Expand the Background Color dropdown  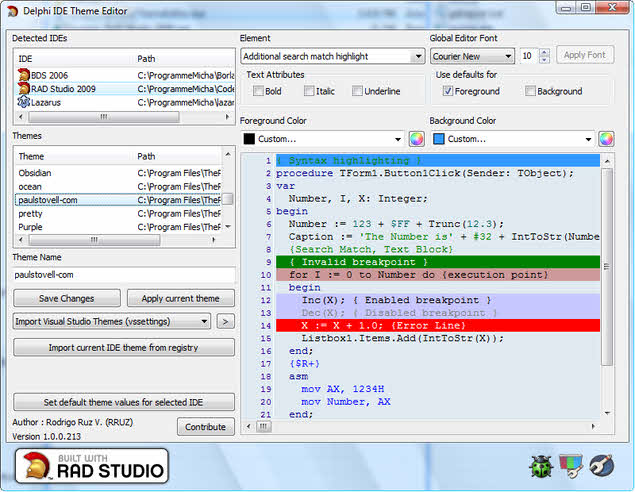[x=588, y=139]
